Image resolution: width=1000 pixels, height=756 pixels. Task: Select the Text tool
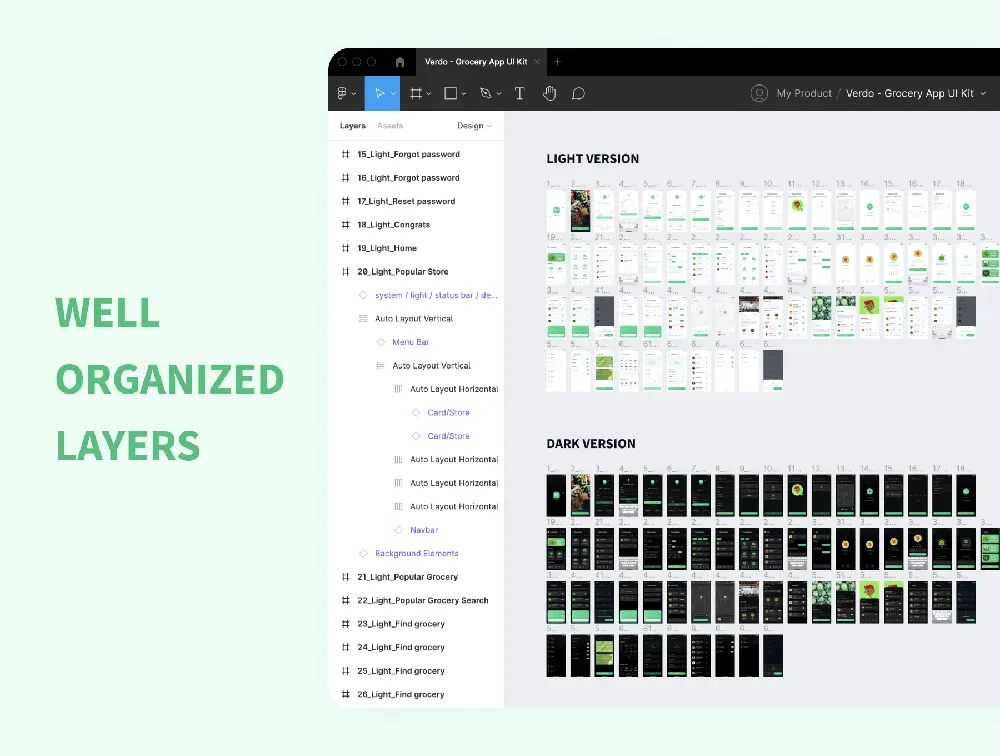520,93
